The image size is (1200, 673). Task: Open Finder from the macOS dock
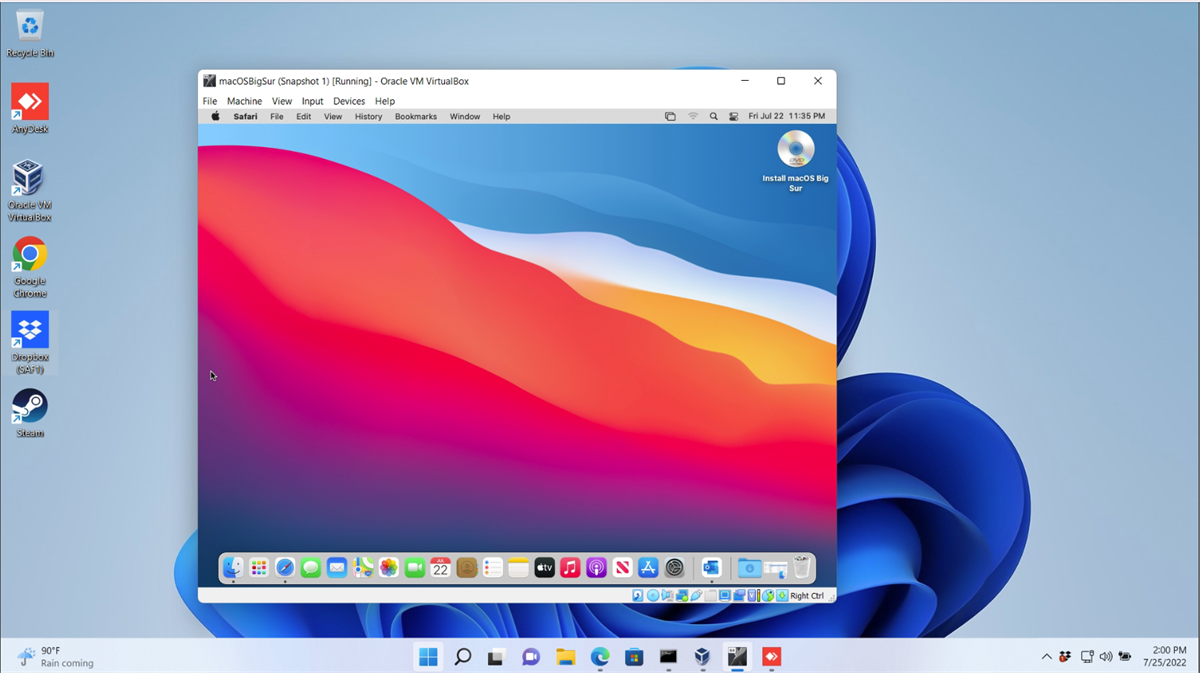(x=233, y=568)
